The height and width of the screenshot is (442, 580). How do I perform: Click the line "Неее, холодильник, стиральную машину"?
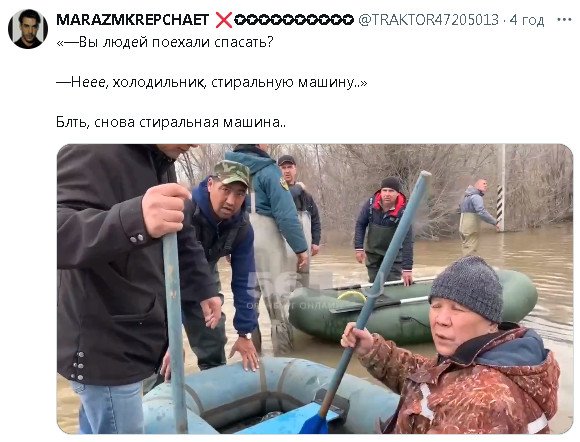212,82
